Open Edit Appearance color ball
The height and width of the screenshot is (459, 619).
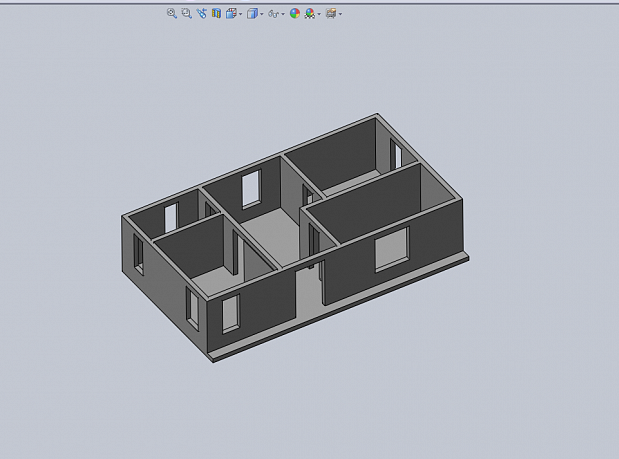(x=295, y=14)
